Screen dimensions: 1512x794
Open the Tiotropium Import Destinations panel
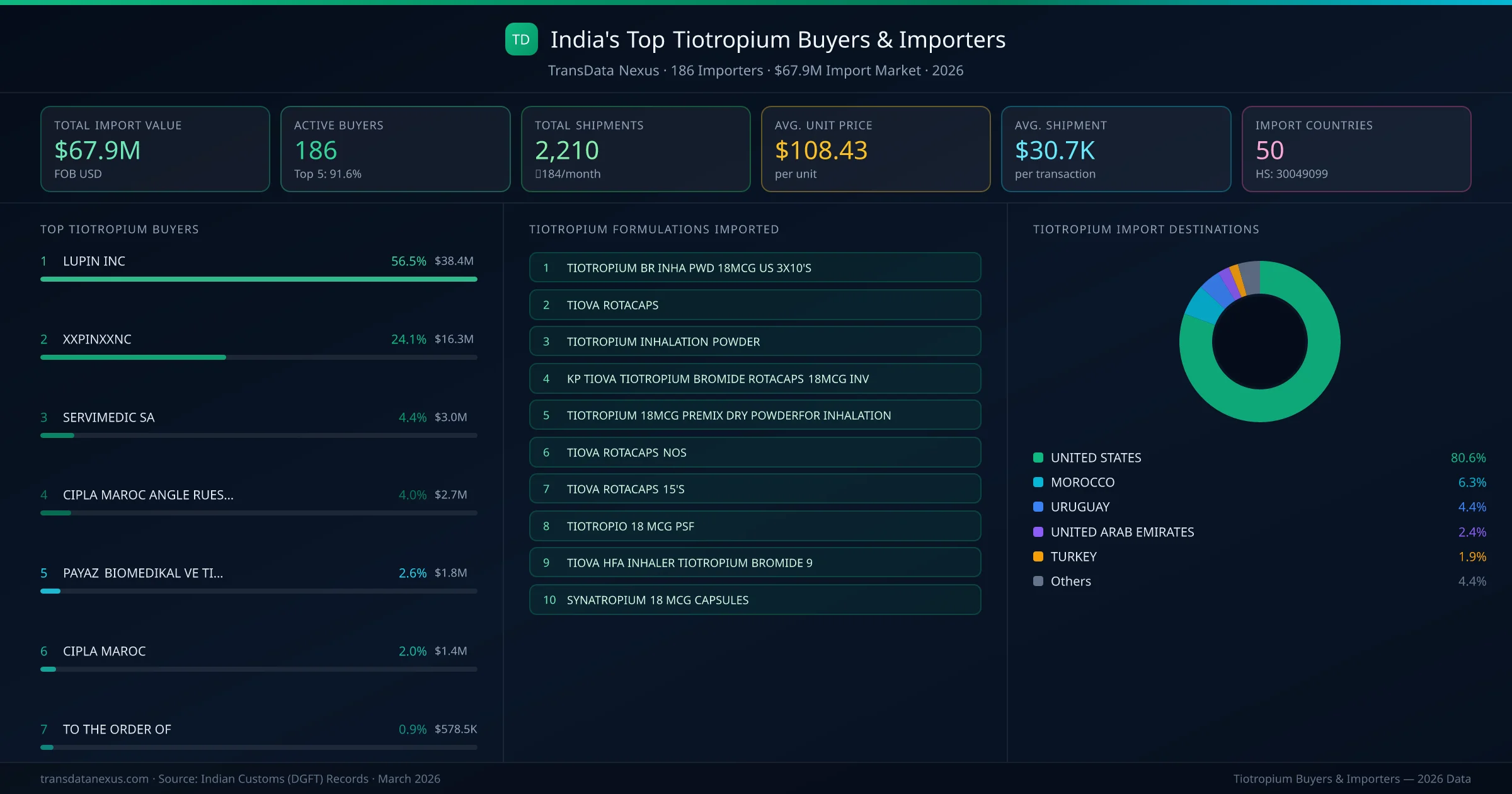point(1147,229)
